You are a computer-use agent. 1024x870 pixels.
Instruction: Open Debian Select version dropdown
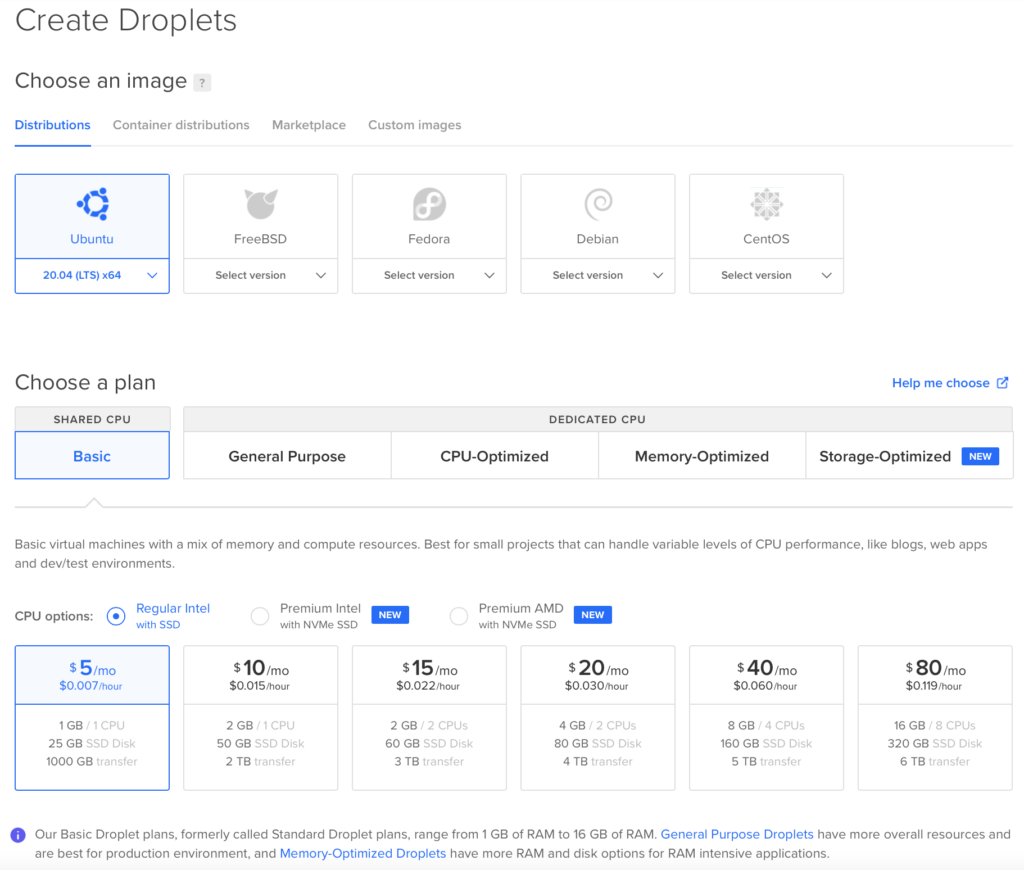[x=598, y=276]
